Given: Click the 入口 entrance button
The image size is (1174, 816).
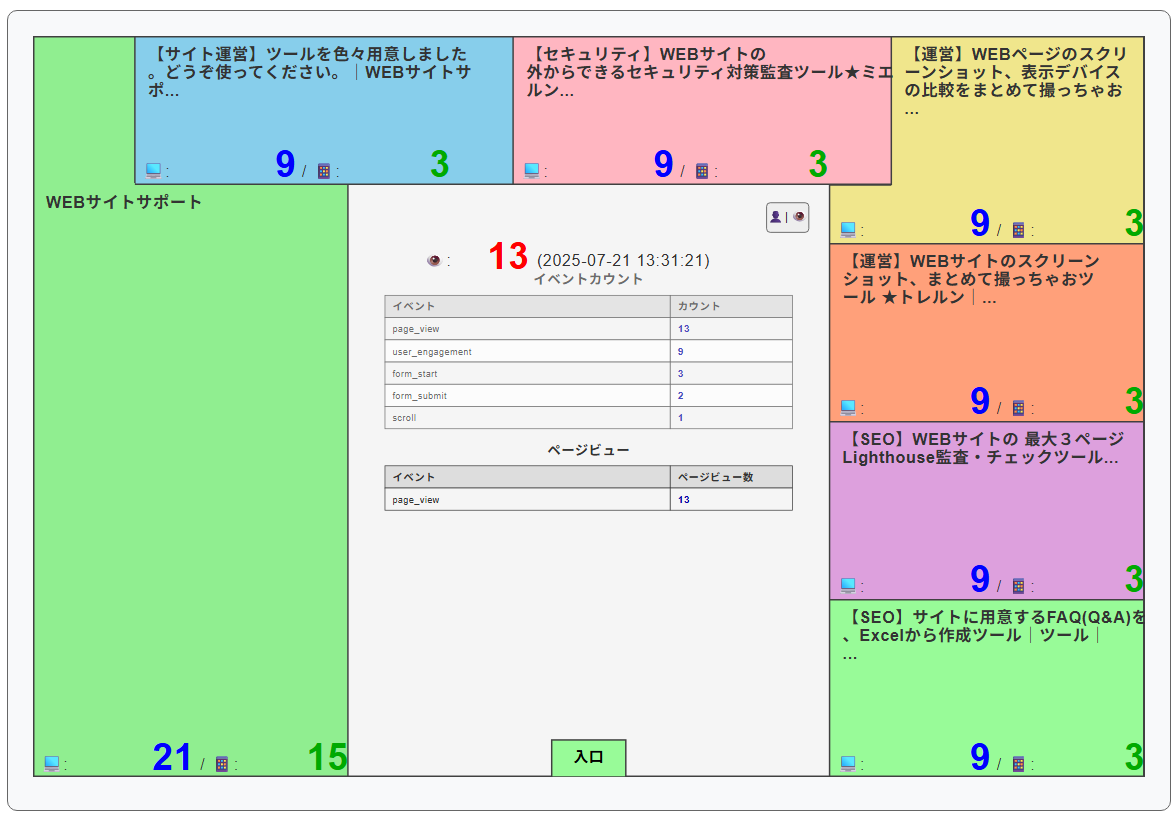Looking at the screenshot, I should (588, 758).
